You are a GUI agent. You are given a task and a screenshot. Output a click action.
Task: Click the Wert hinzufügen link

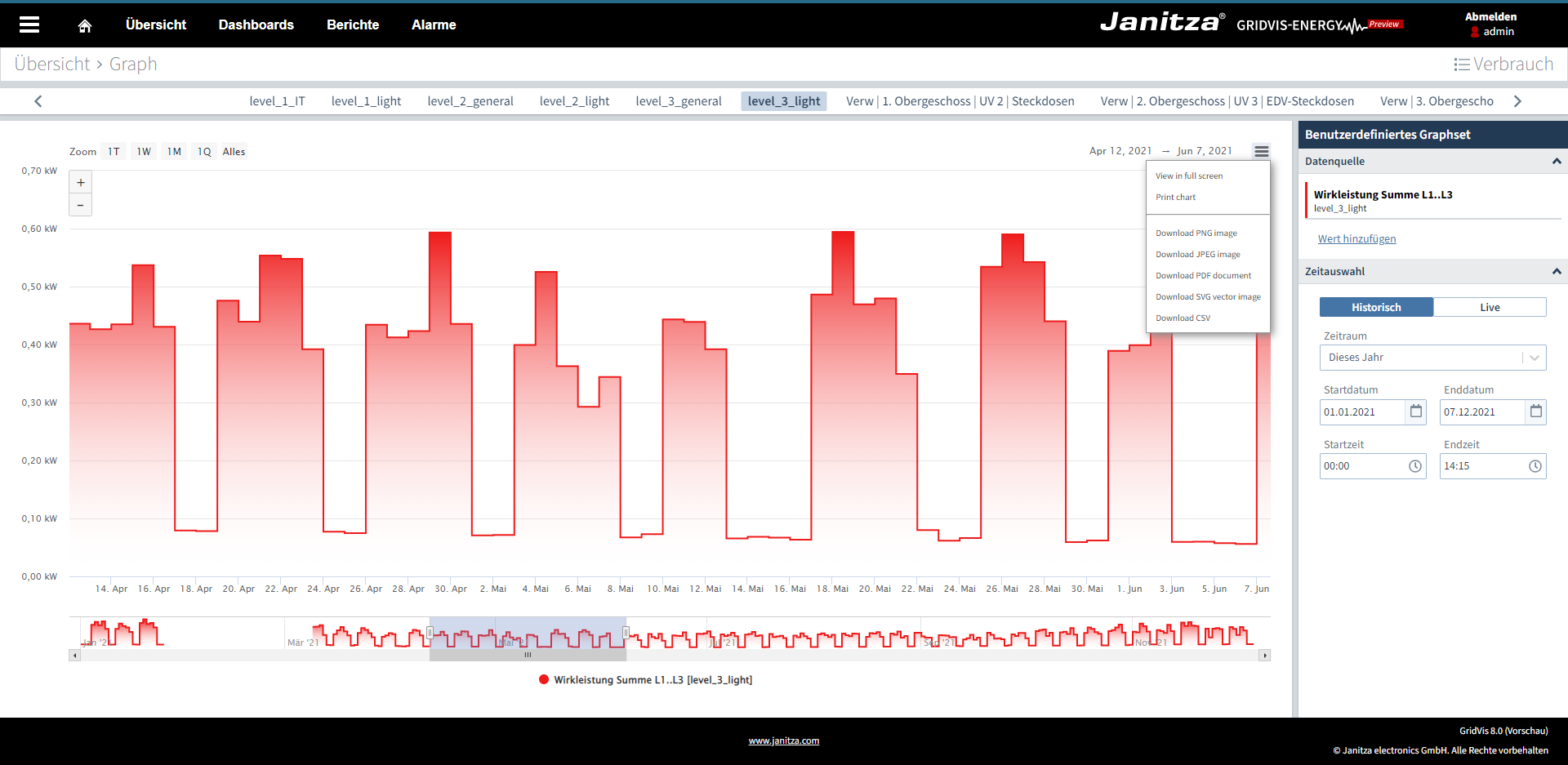click(x=1356, y=238)
